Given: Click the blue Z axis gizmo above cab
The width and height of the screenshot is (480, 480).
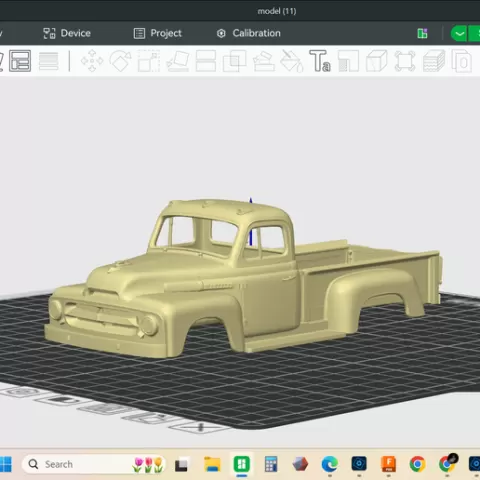Looking at the screenshot, I should 251,222.
